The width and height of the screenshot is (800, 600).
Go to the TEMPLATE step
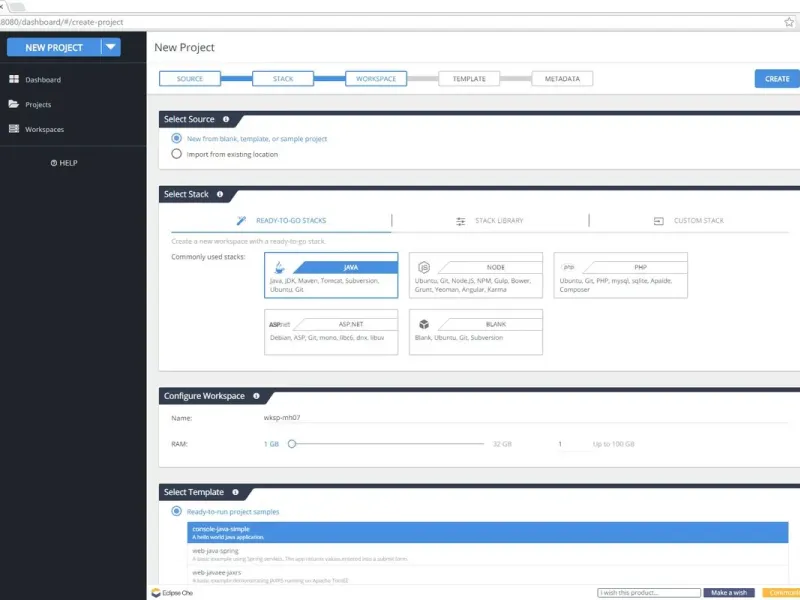469,79
